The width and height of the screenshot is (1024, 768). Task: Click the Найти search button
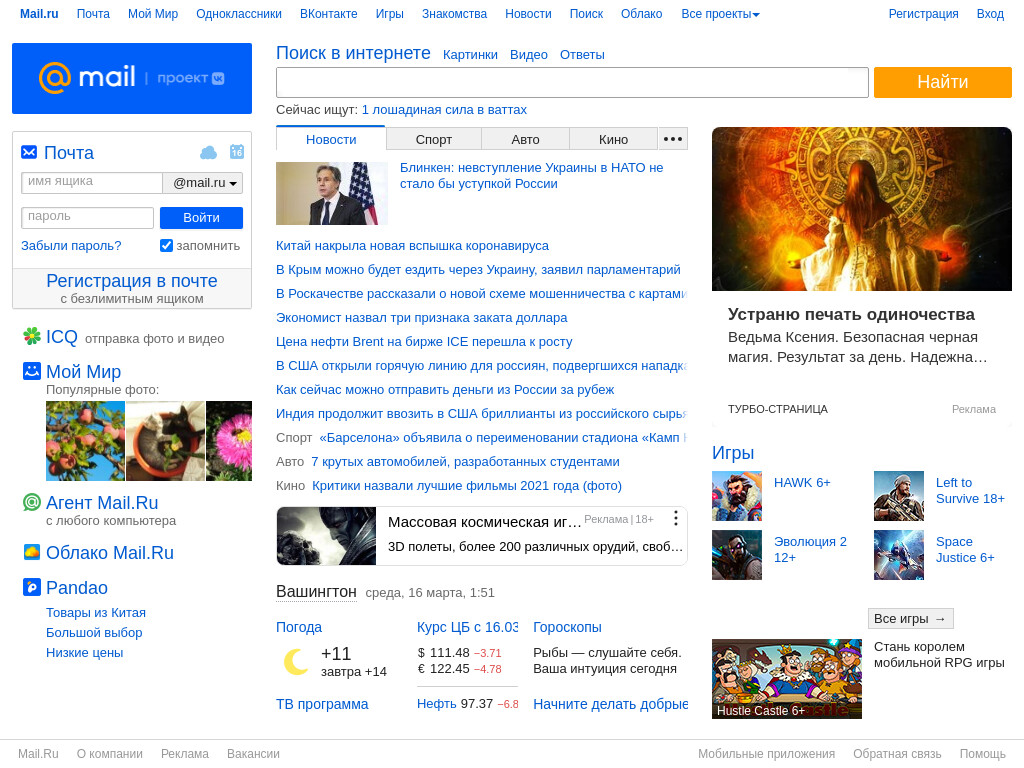click(x=942, y=82)
